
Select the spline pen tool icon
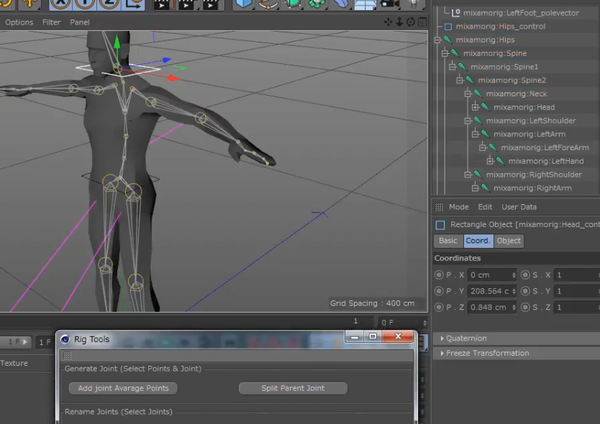tap(267, 4)
